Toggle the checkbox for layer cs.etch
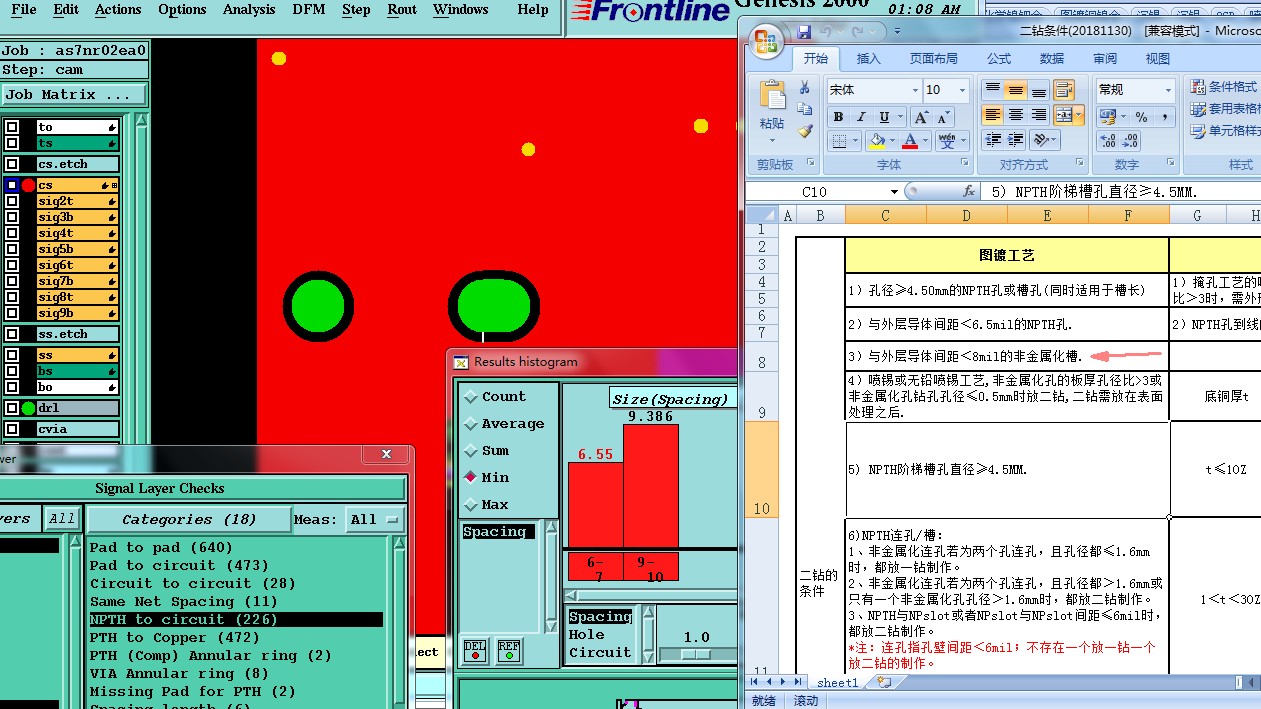Viewport: 1261px width, 709px height. [12, 164]
